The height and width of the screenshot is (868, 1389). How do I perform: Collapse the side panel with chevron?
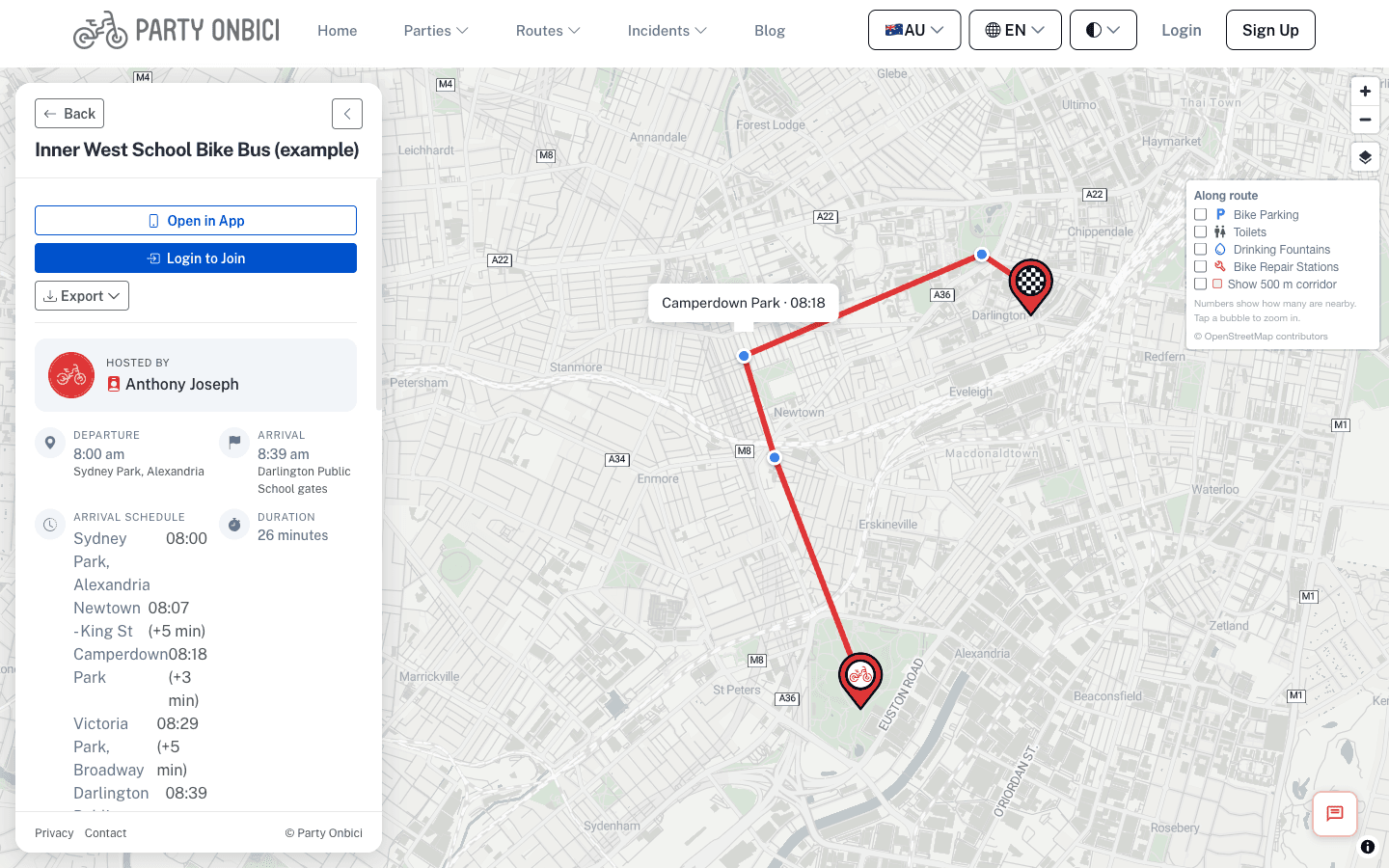click(347, 114)
